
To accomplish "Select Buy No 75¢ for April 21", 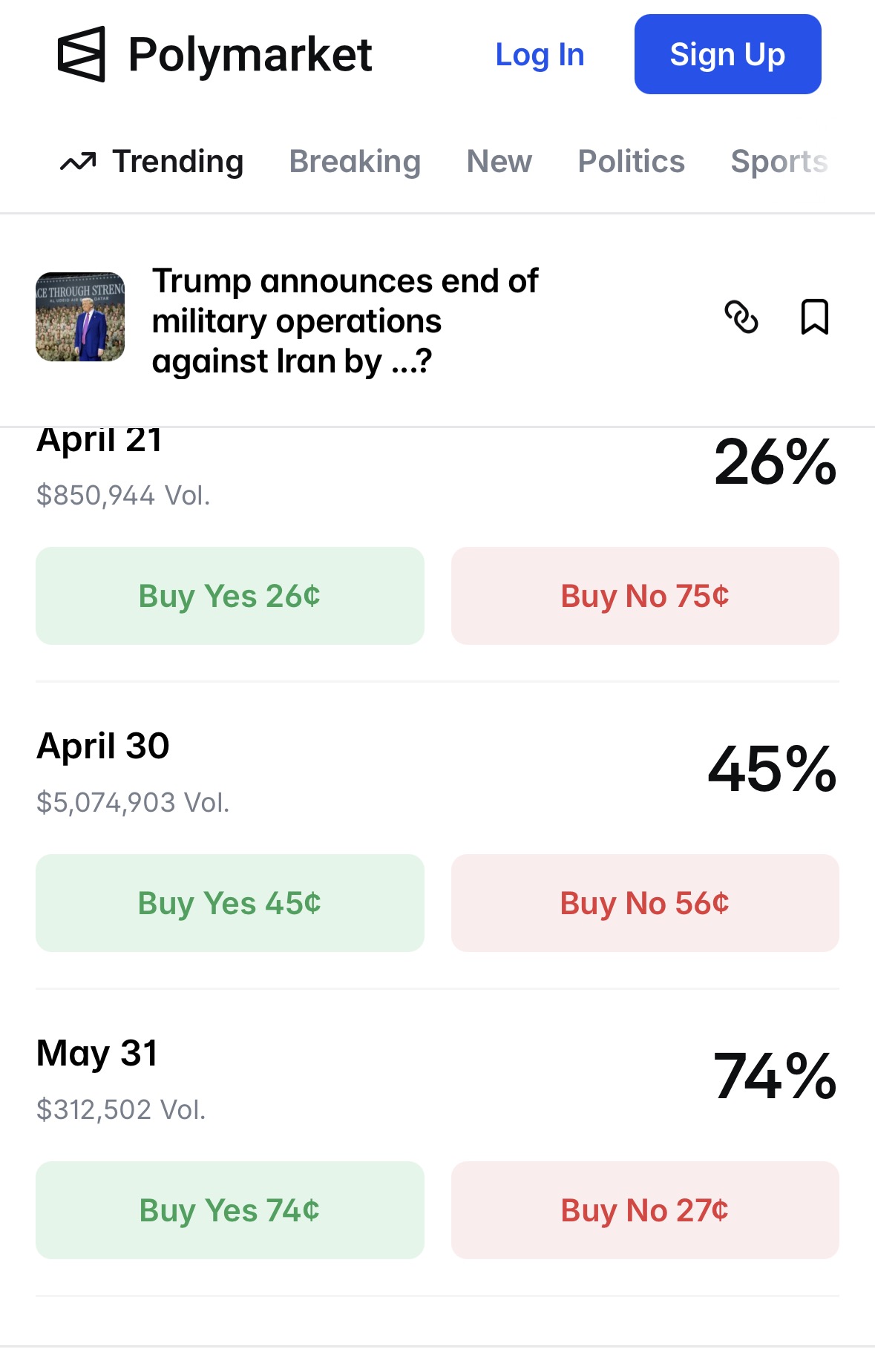I will (645, 596).
